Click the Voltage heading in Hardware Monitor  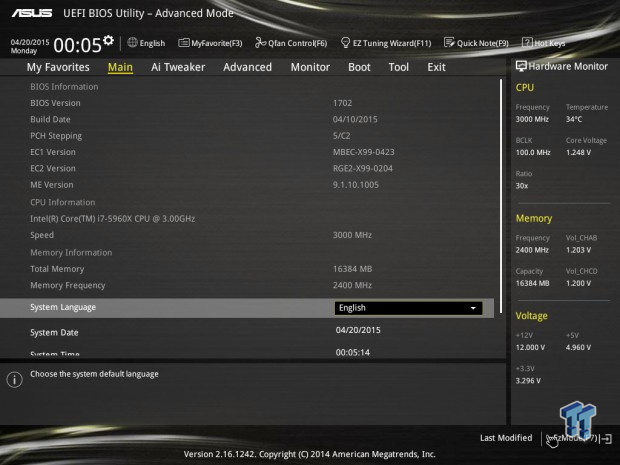(532, 316)
